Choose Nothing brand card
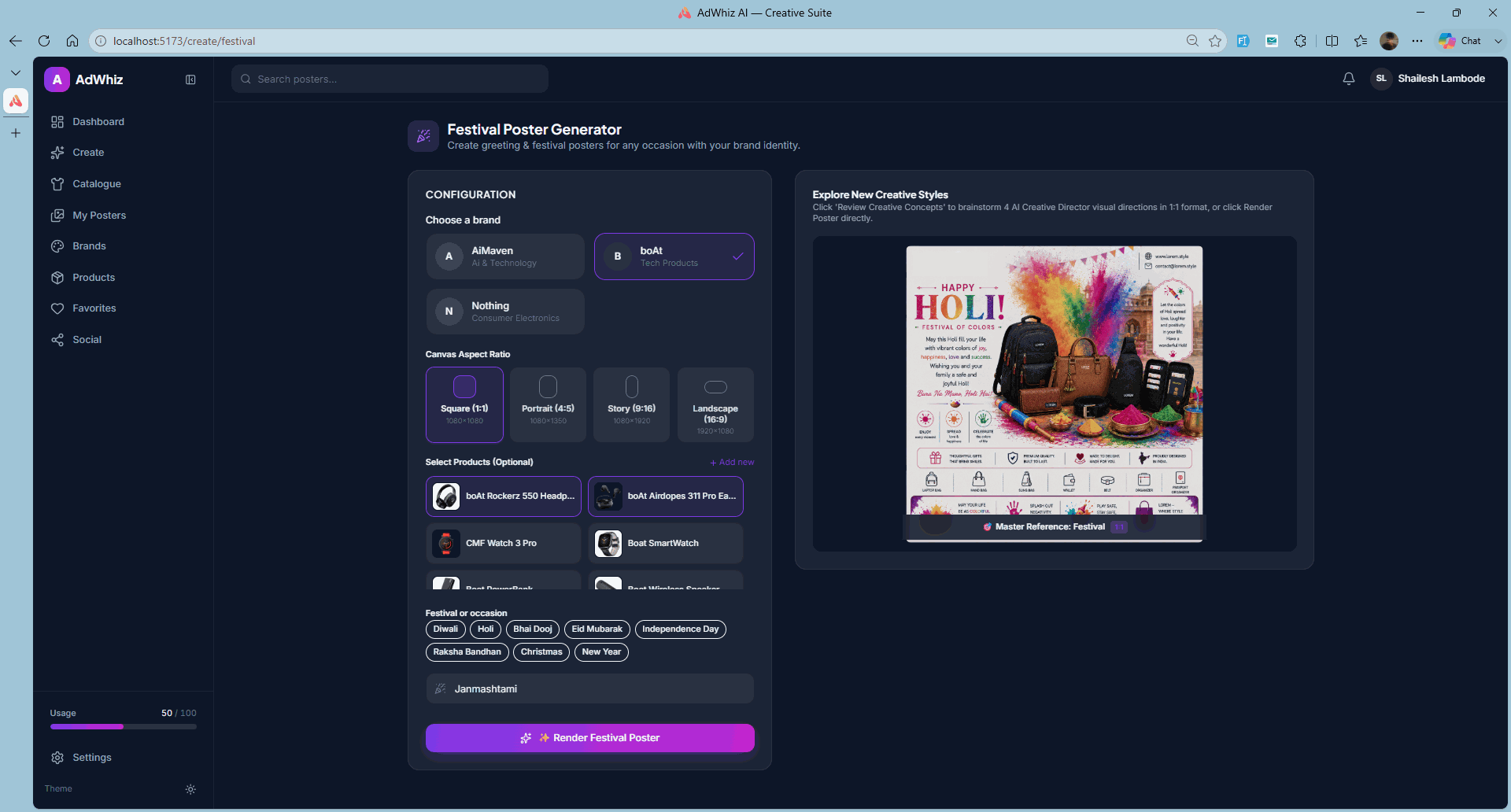Screen dimensions: 1511x812 [x=505, y=312]
